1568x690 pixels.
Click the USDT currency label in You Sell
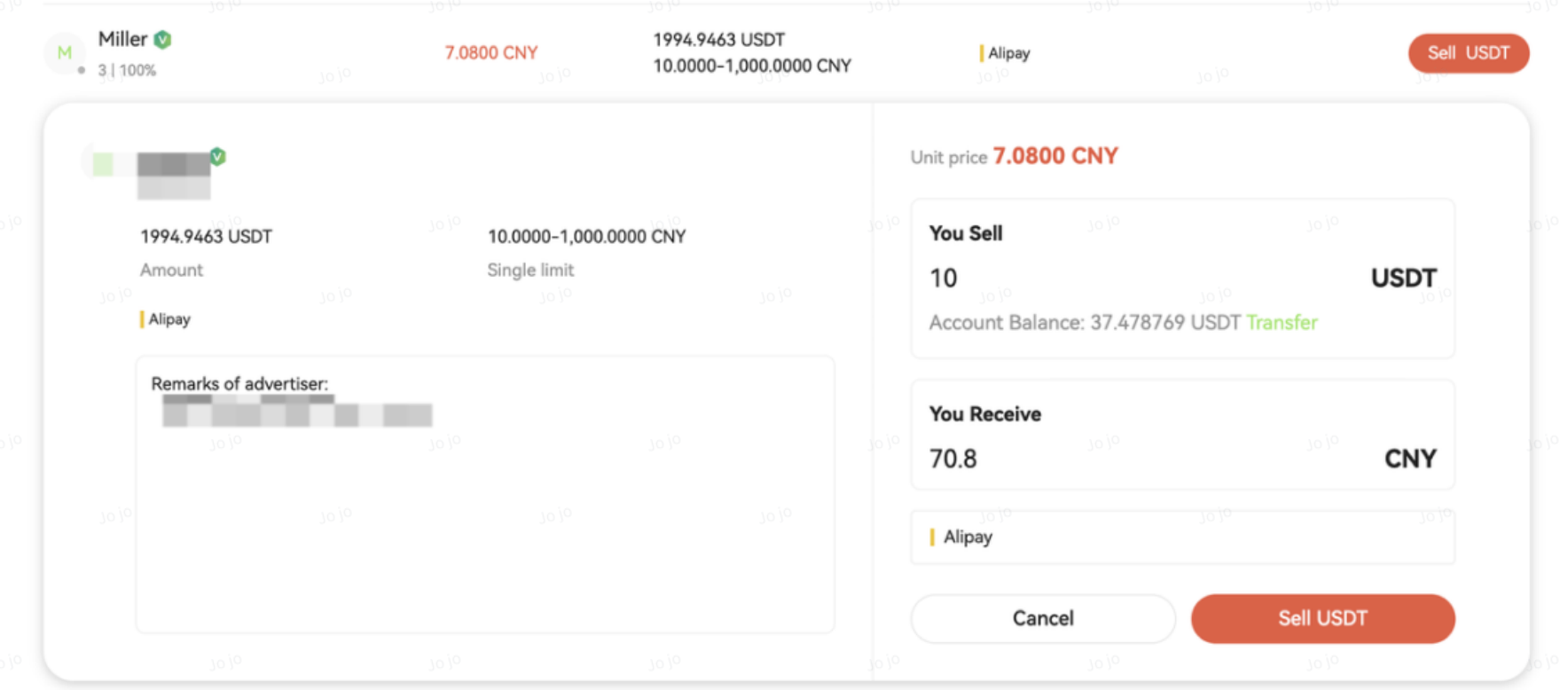pyautogui.click(x=1403, y=278)
